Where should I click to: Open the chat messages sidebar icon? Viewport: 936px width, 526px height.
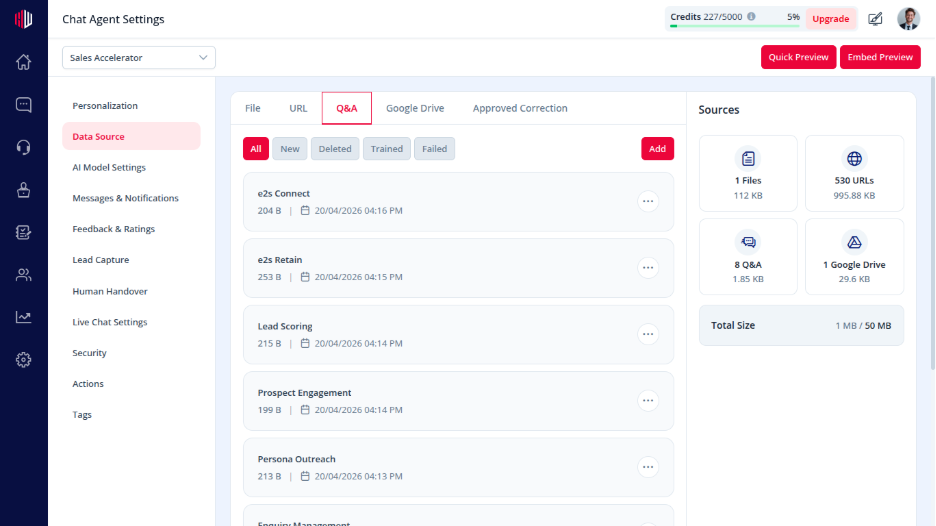pos(23,104)
